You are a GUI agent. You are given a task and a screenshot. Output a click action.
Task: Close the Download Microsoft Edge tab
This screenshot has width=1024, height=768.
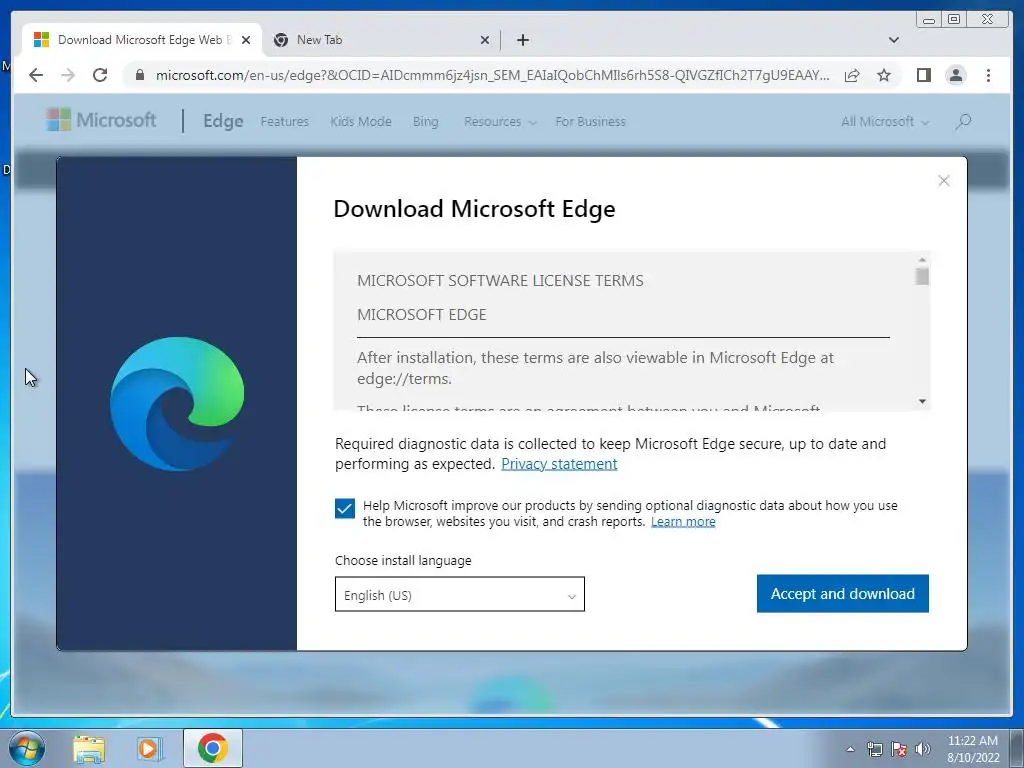[246, 40]
